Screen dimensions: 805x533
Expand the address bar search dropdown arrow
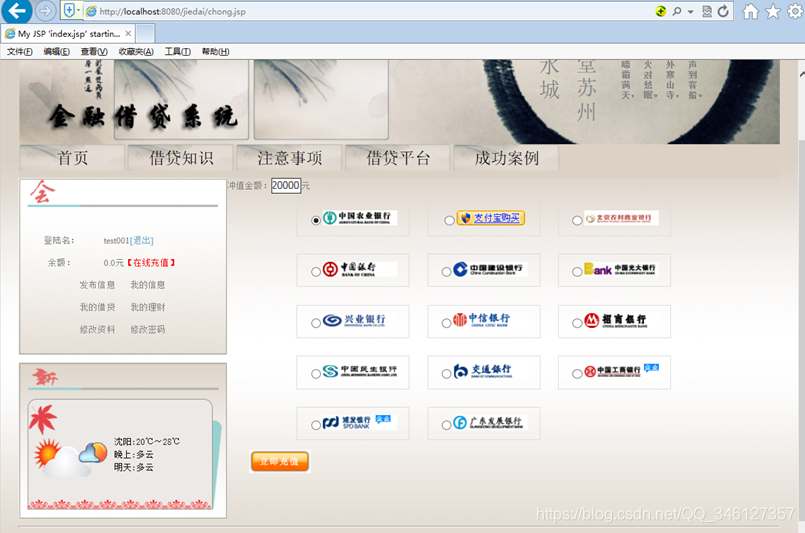691,11
